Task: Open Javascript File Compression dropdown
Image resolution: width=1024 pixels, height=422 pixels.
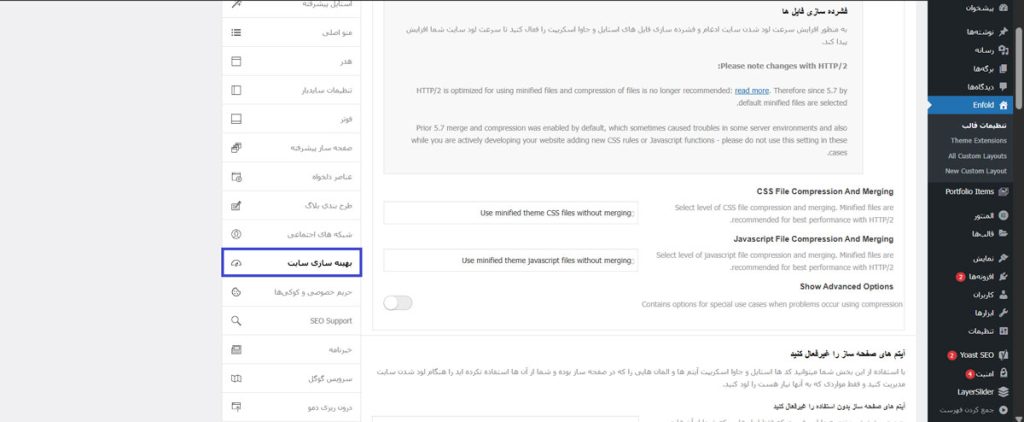Action: [x=511, y=260]
